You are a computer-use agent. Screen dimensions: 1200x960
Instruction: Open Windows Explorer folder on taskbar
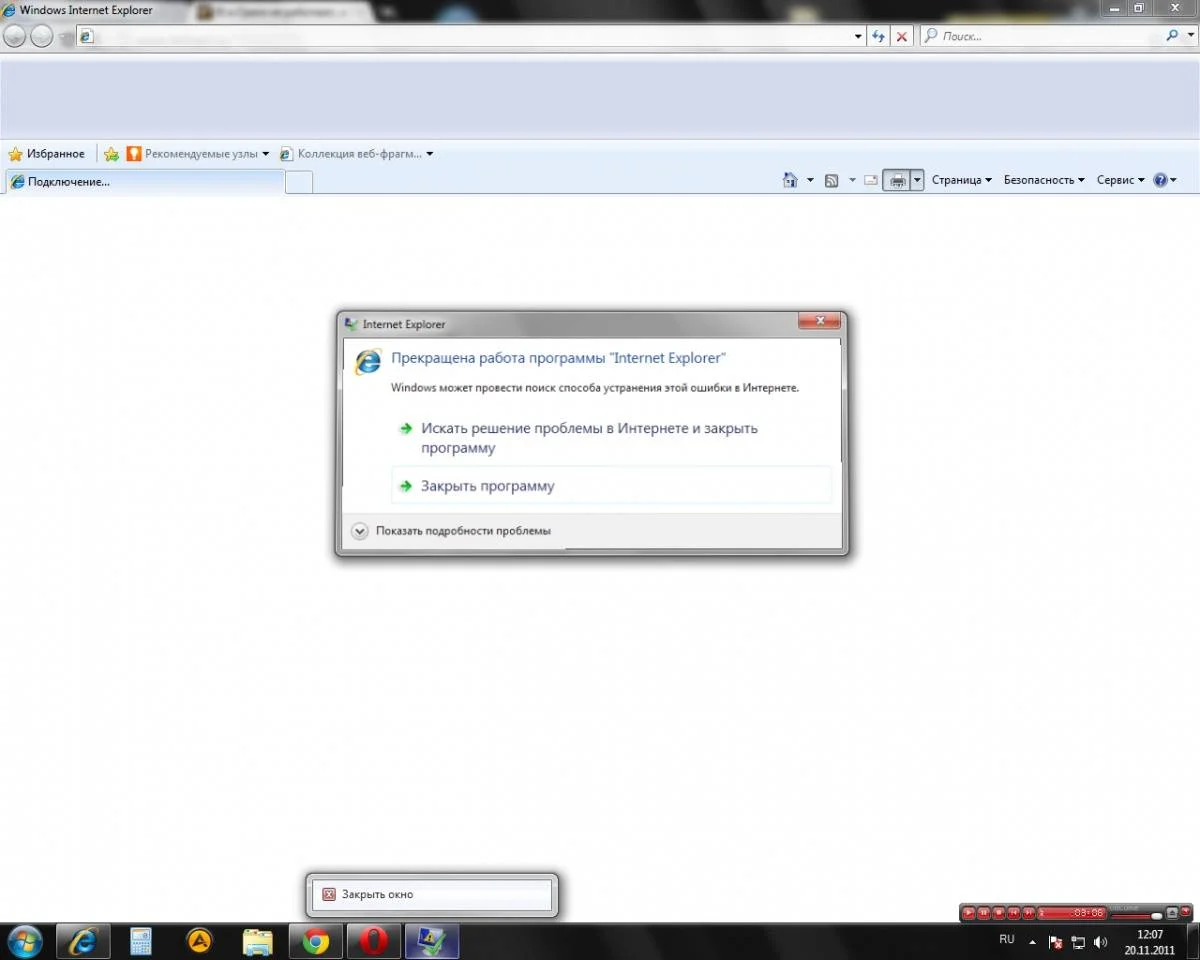(258, 941)
